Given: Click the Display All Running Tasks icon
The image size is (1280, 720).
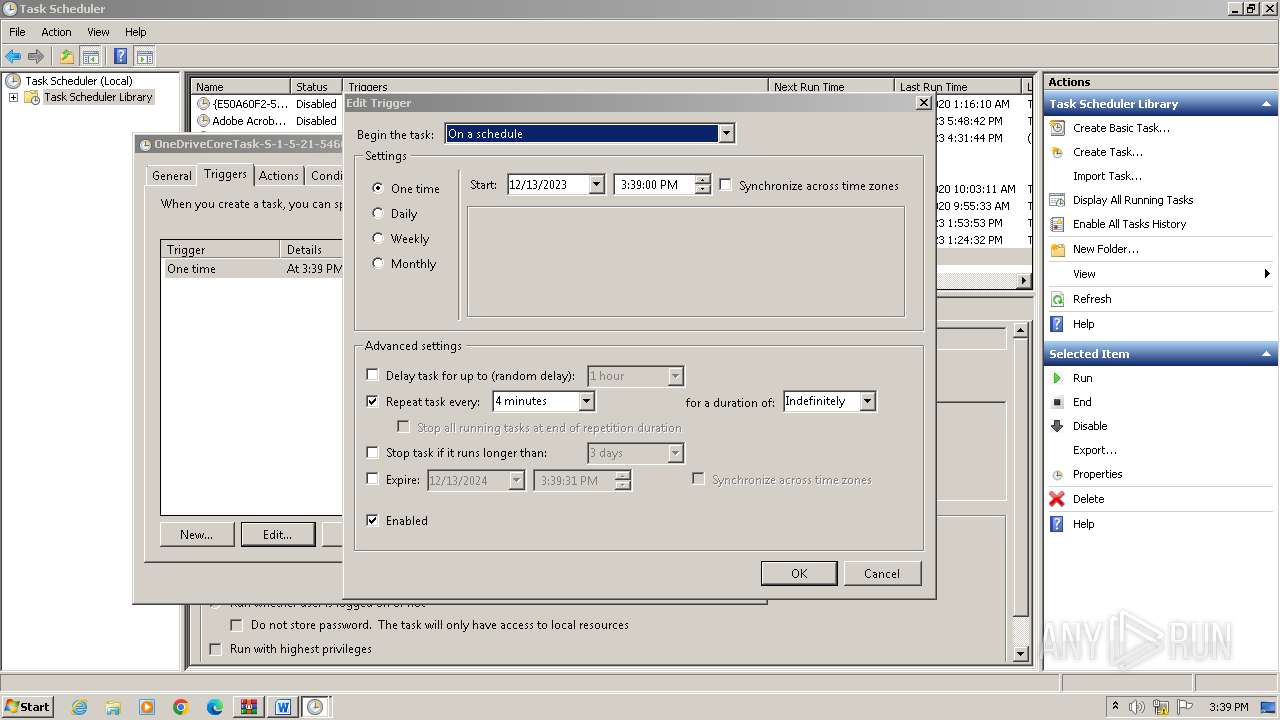Looking at the screenshot, I should pos(1057,200).
